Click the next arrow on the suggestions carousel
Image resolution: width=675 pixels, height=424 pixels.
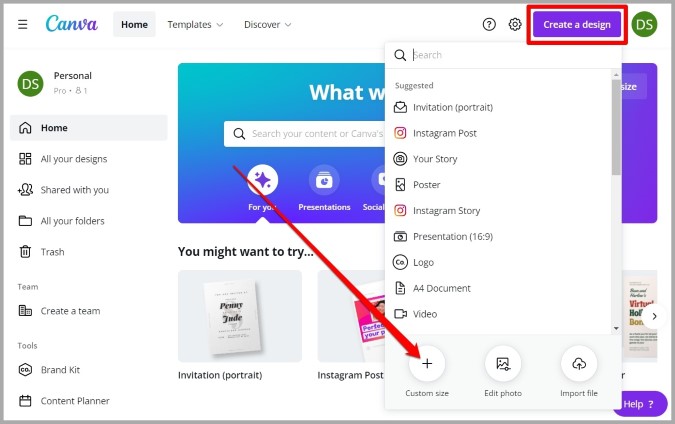[654, 316]
